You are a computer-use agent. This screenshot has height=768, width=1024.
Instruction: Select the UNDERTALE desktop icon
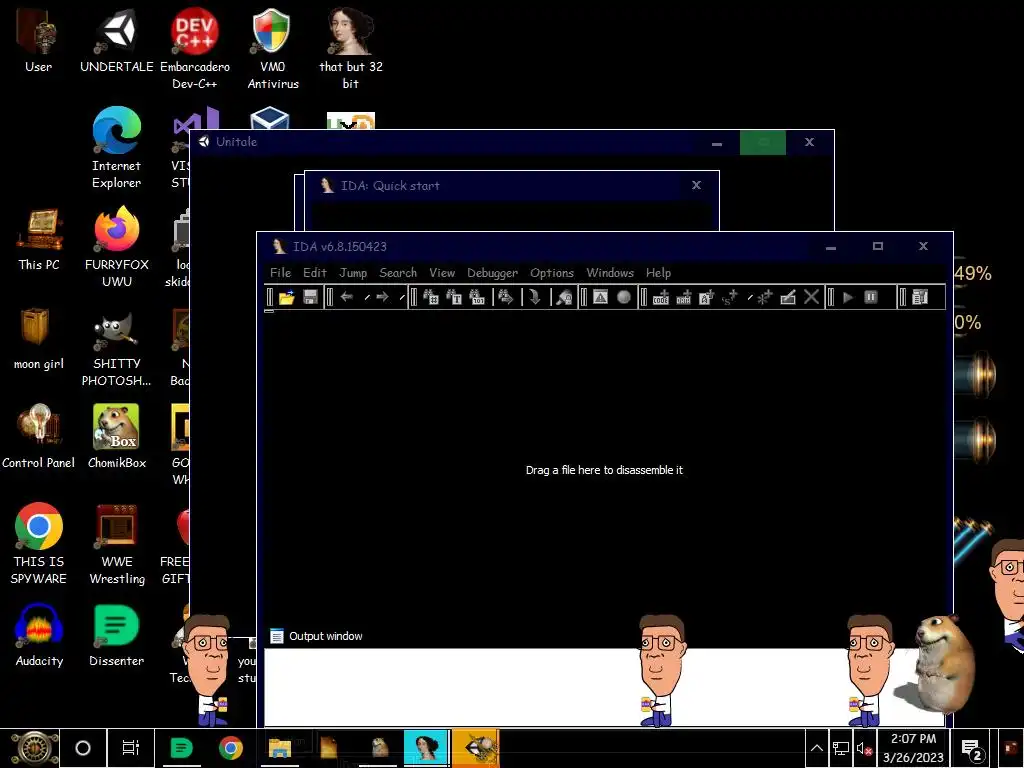[116, 41]
